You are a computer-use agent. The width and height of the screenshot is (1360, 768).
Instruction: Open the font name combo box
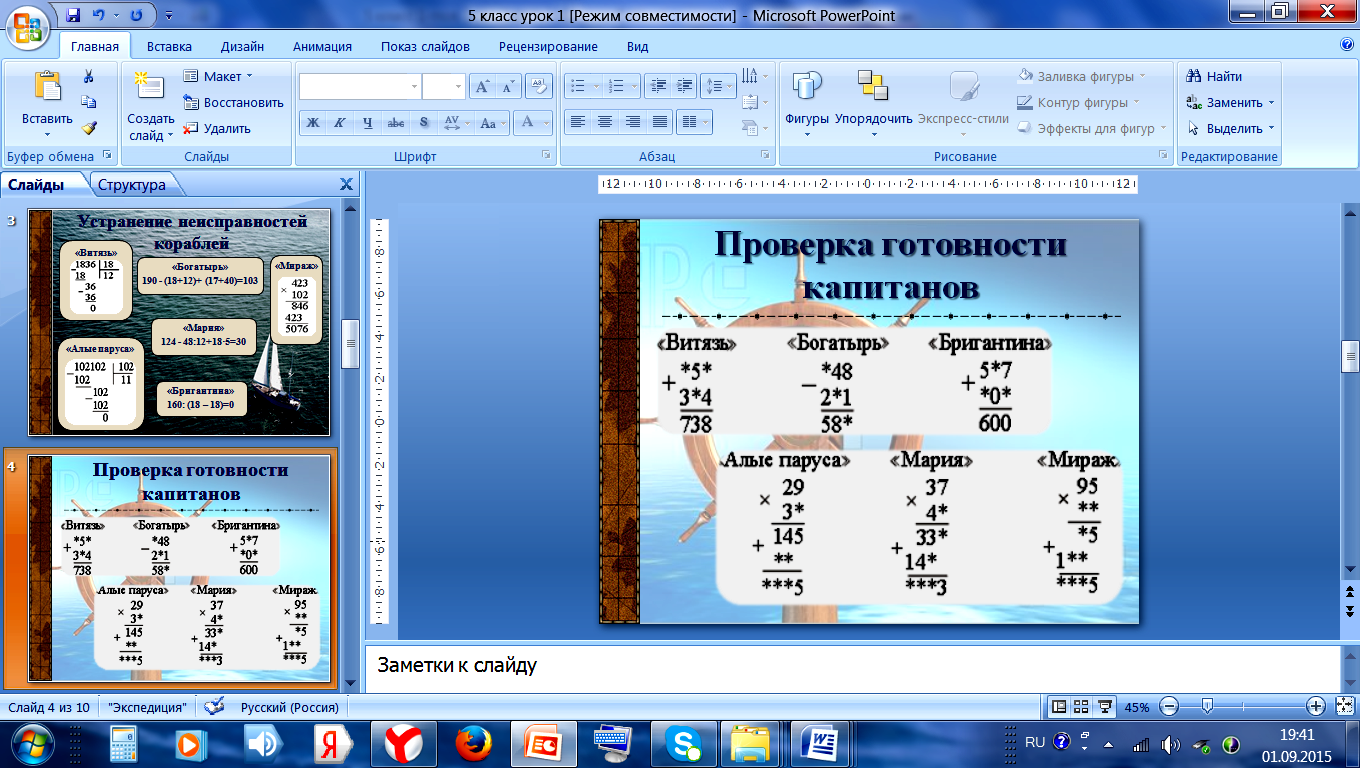tap(359, 87)
